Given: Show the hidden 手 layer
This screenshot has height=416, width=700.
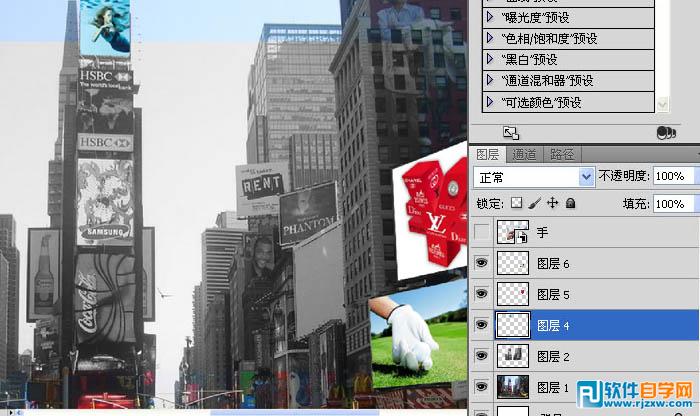Looking at the screenshot, I should pos(481,232).
